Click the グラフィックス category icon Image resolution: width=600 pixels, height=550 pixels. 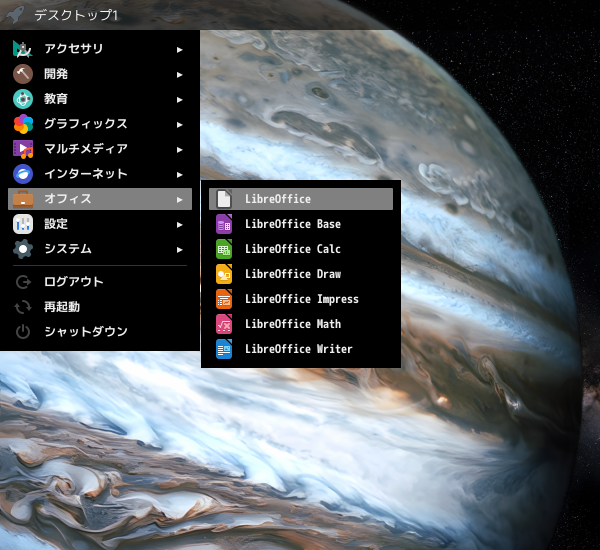[x=23, y=124]
